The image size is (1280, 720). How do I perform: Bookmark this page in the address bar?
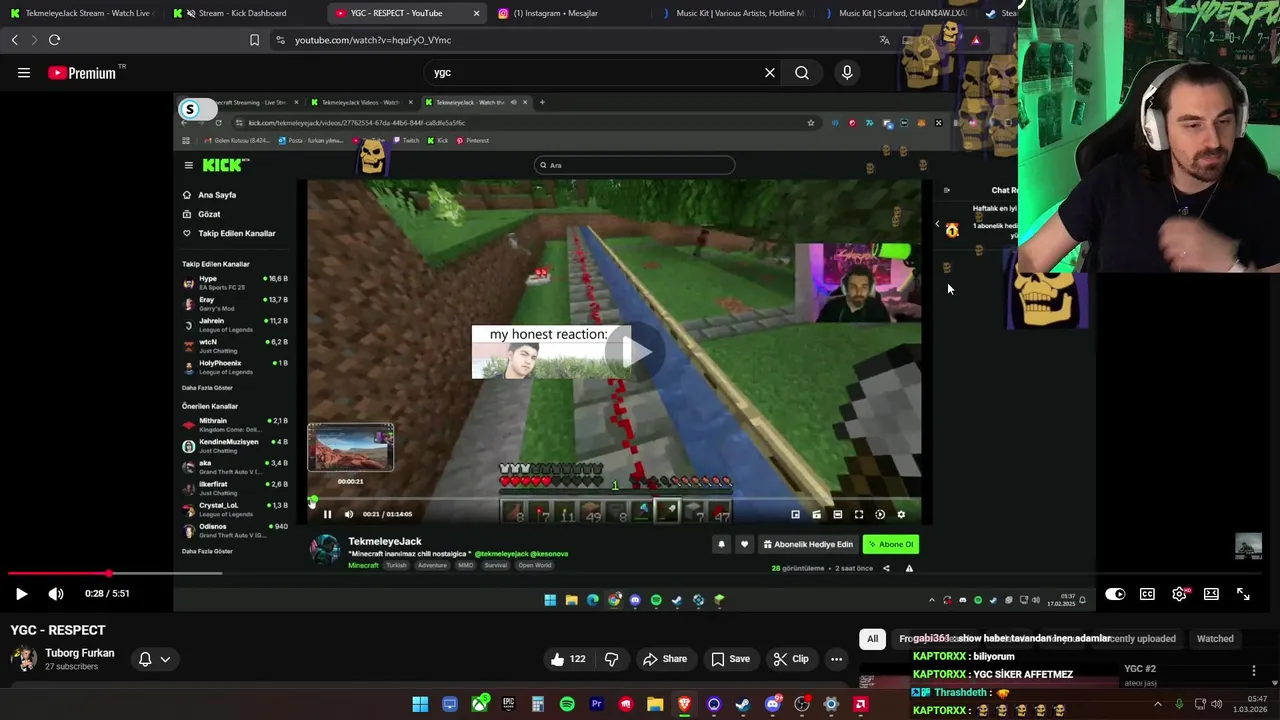tap(254, 40)
